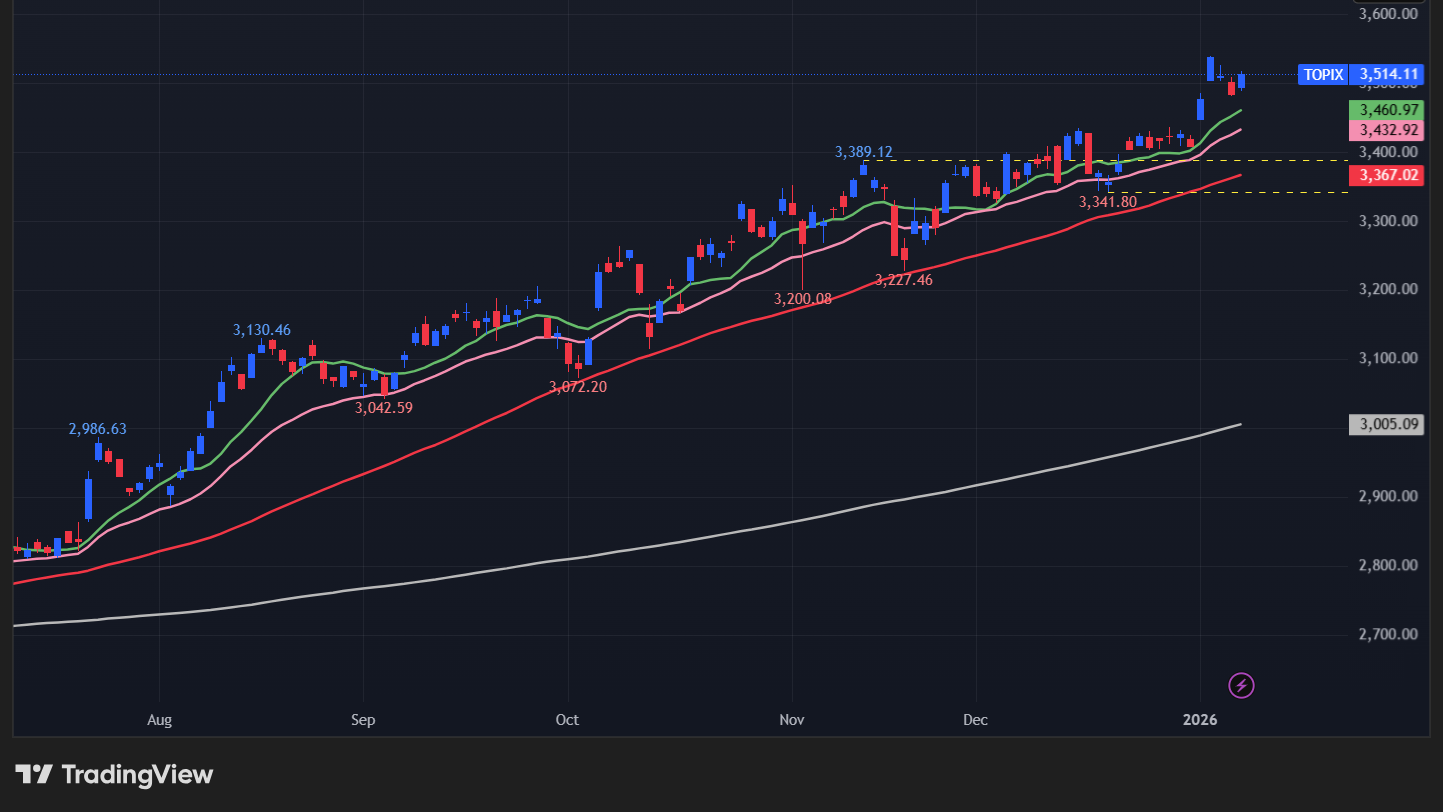Click the 3,072.20 low price annotation

click(x=577, y=386)
